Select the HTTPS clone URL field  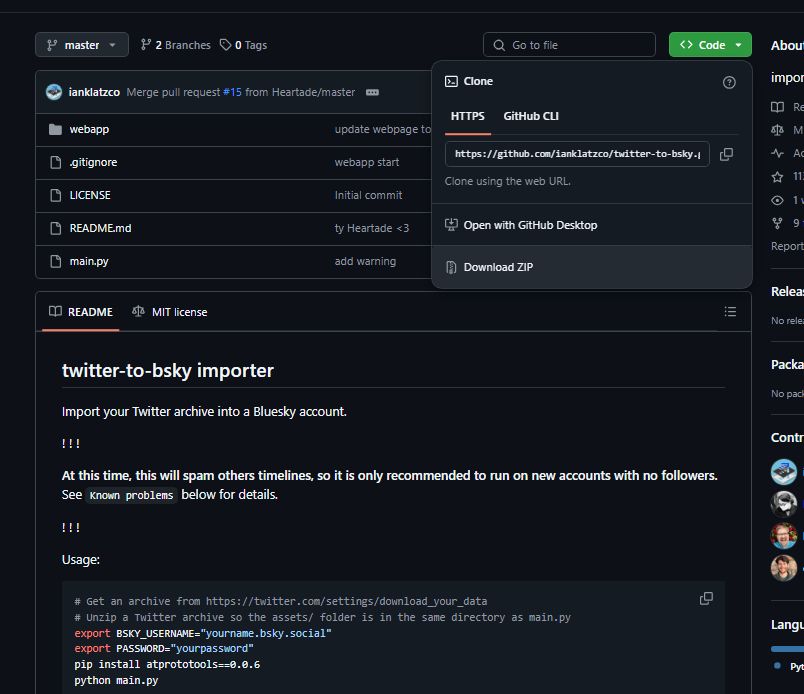tap(577, 154)
